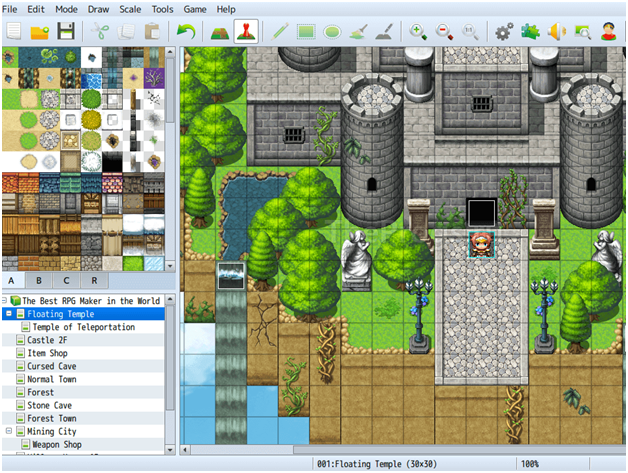The height and width of the screenshot is (473, 628).
Task: Click the Copy icon
Action: tap(126, 31)
